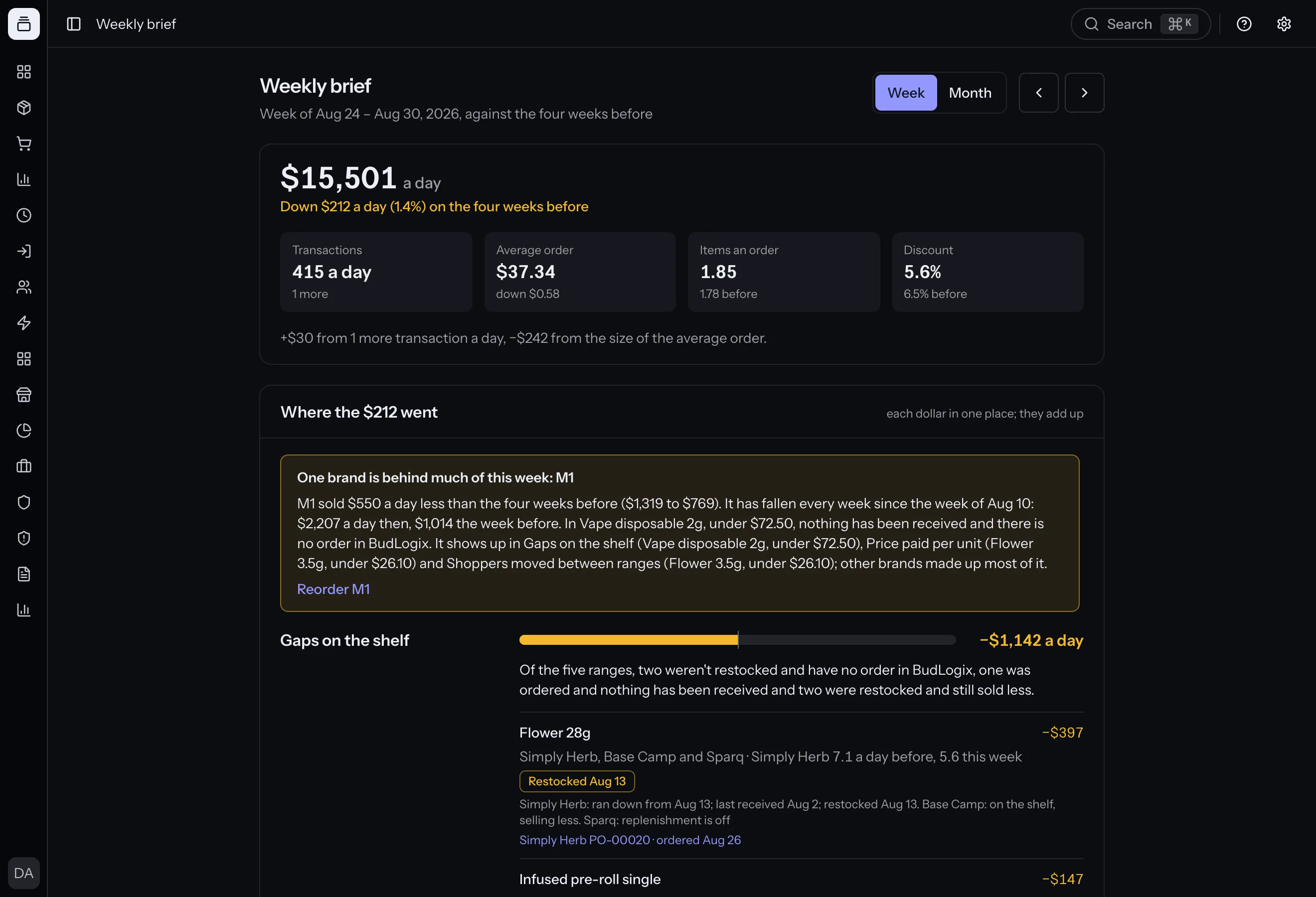Open the settings gear icon
Screen dimensions: 1316x897
coord(1284,24)
